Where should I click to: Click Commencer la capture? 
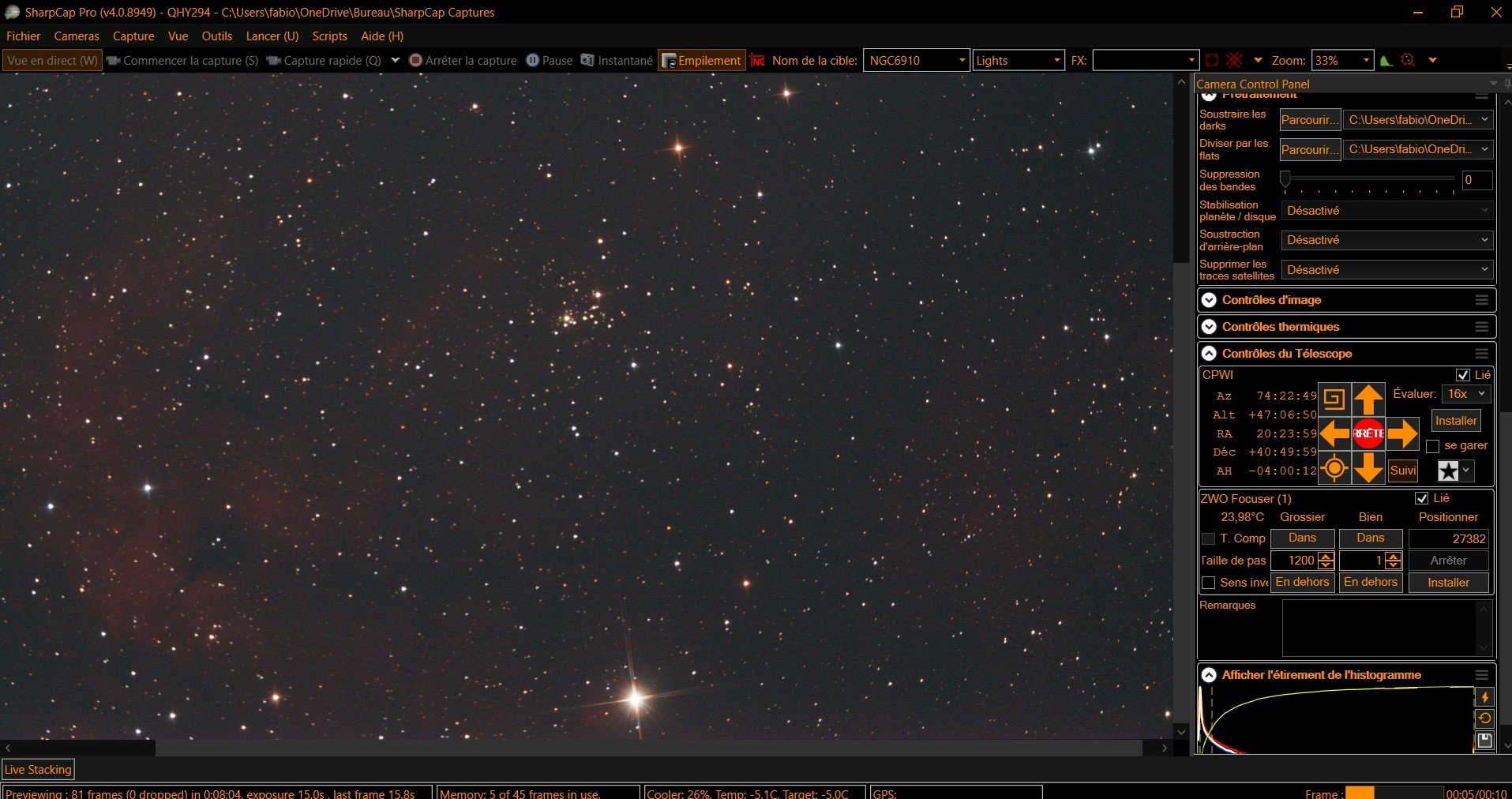[x=182, y=61]
